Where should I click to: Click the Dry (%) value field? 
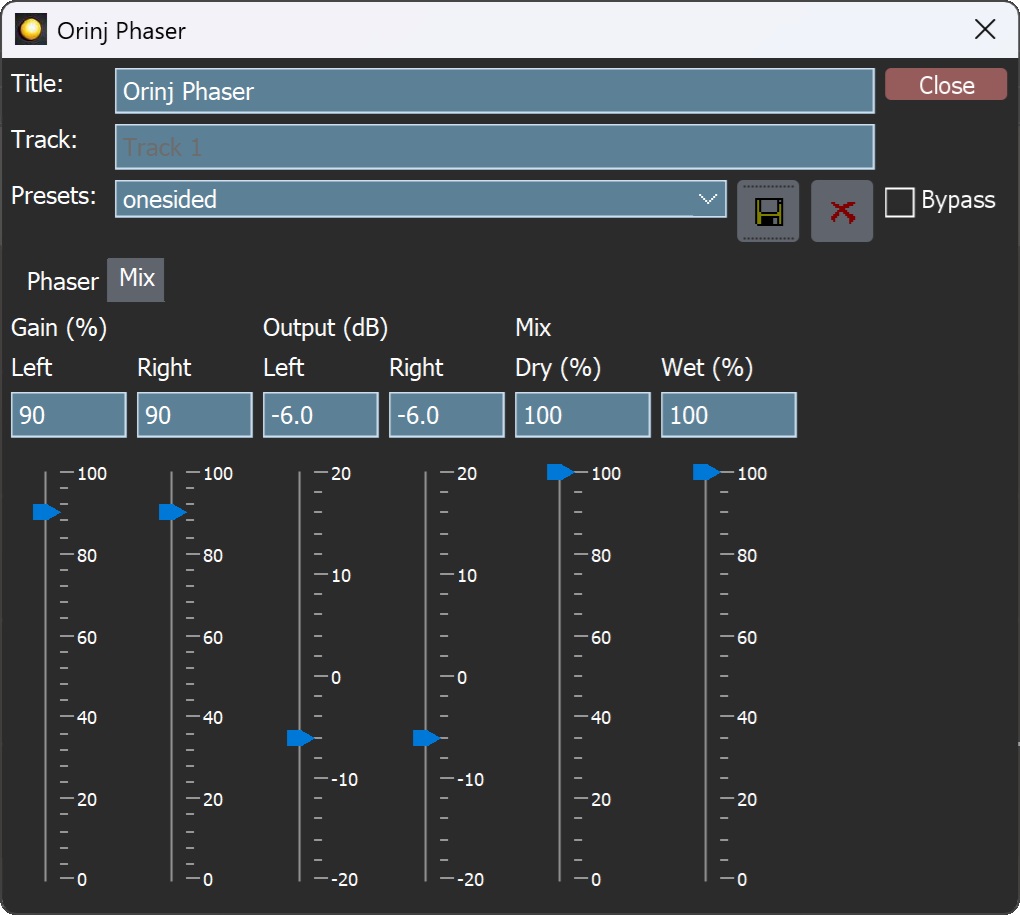pyautogui.click(x=583, y=415)
